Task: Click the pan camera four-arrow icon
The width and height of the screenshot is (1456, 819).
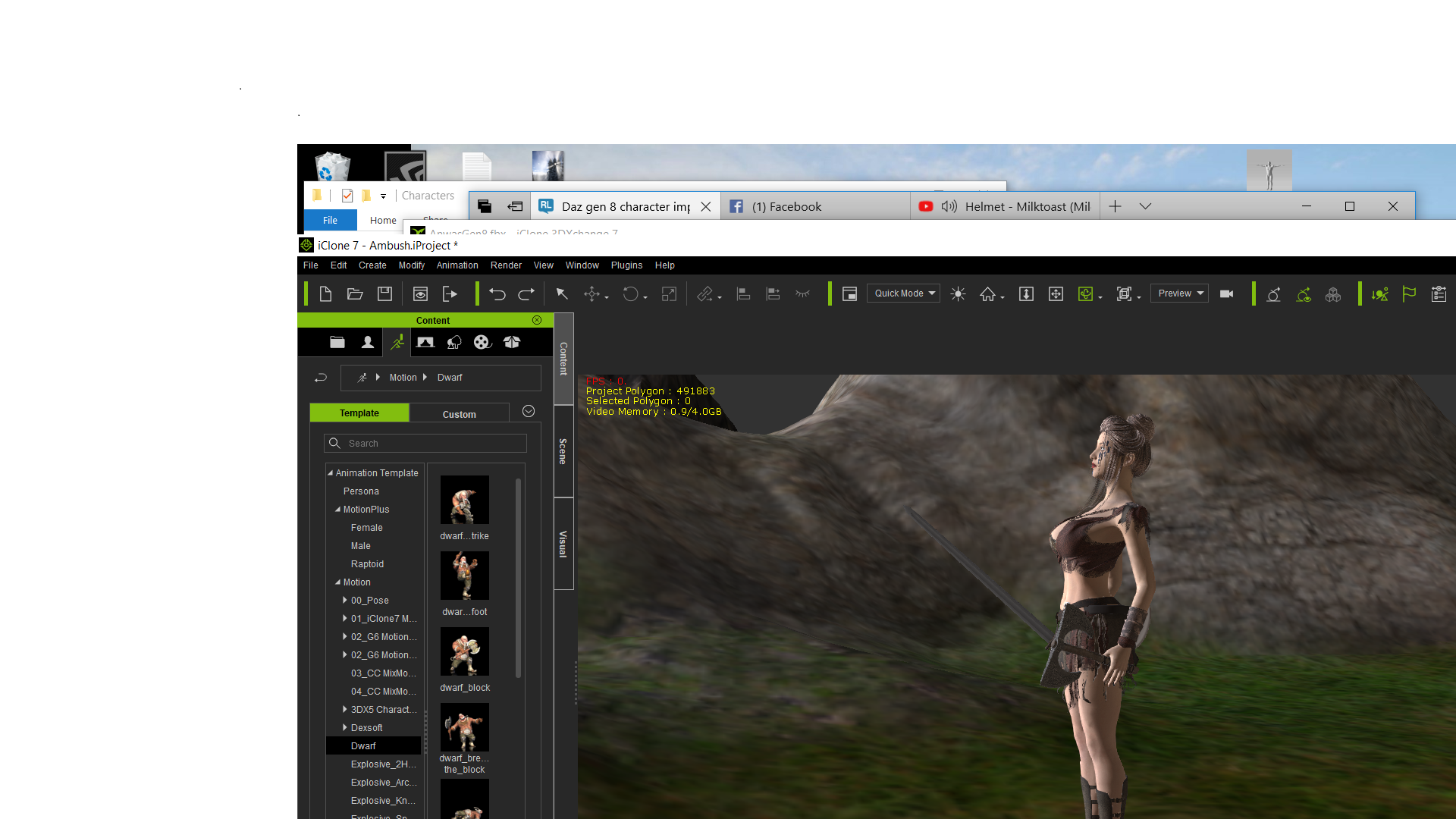Action: 1056,294
